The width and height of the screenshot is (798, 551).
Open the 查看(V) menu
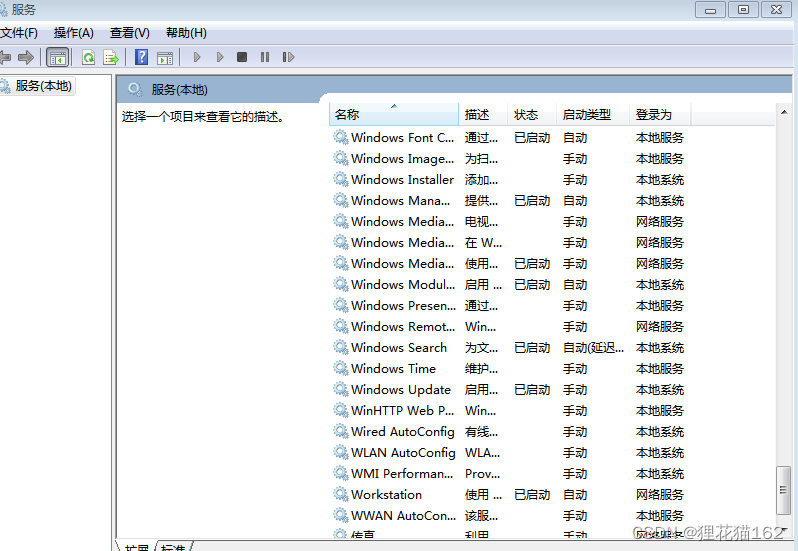click(x=130, y=33)
